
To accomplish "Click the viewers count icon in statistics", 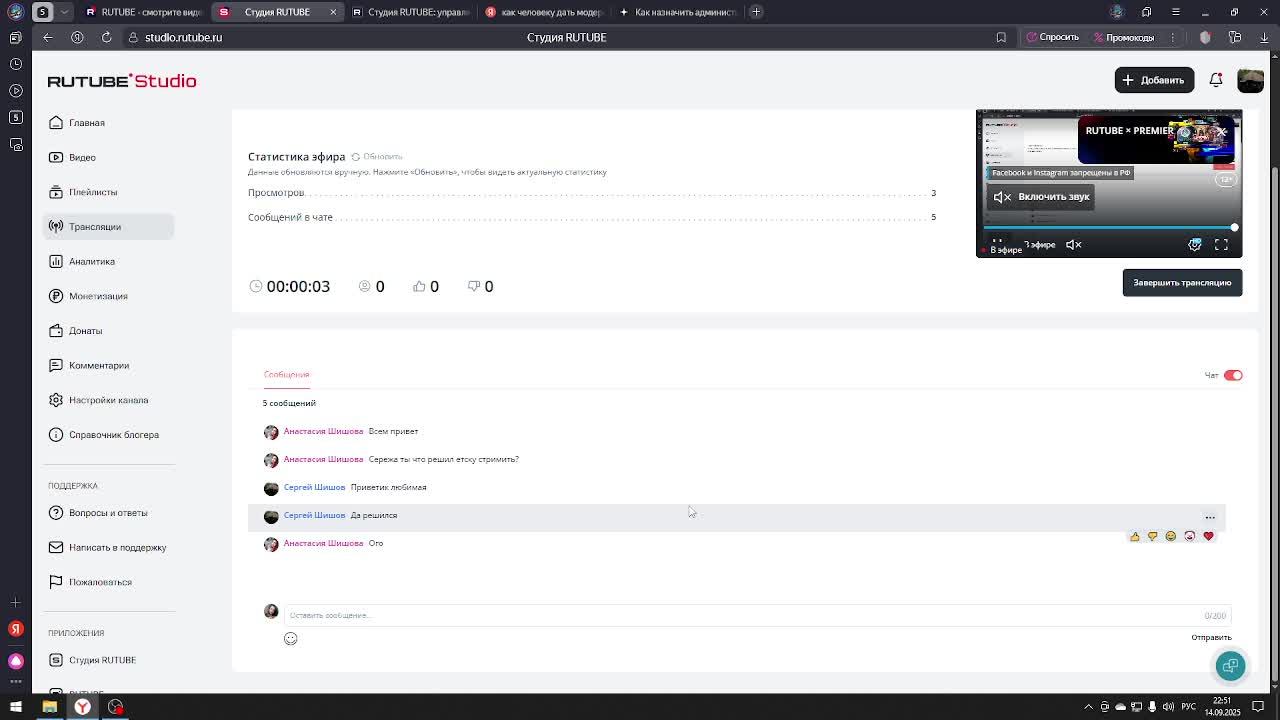I will (x=364, y=286).
